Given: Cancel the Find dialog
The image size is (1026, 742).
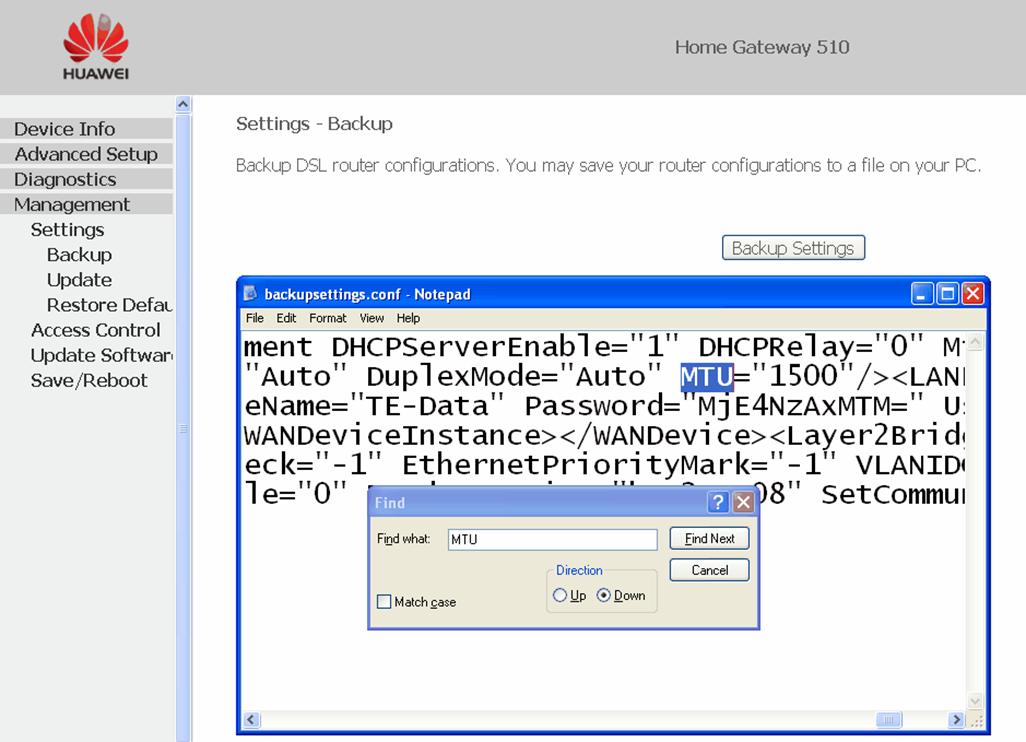Looking at the screenshot, I should [x=708, y=570].
